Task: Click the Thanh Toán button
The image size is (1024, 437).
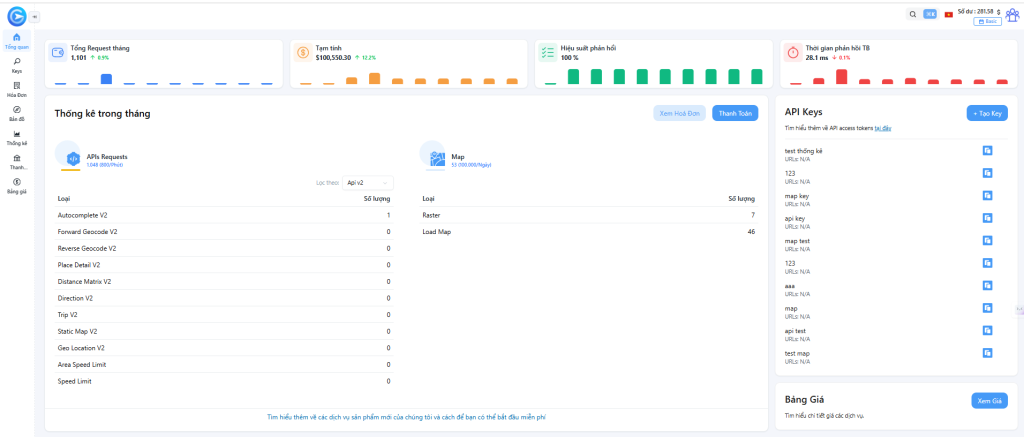Action: 735,114
